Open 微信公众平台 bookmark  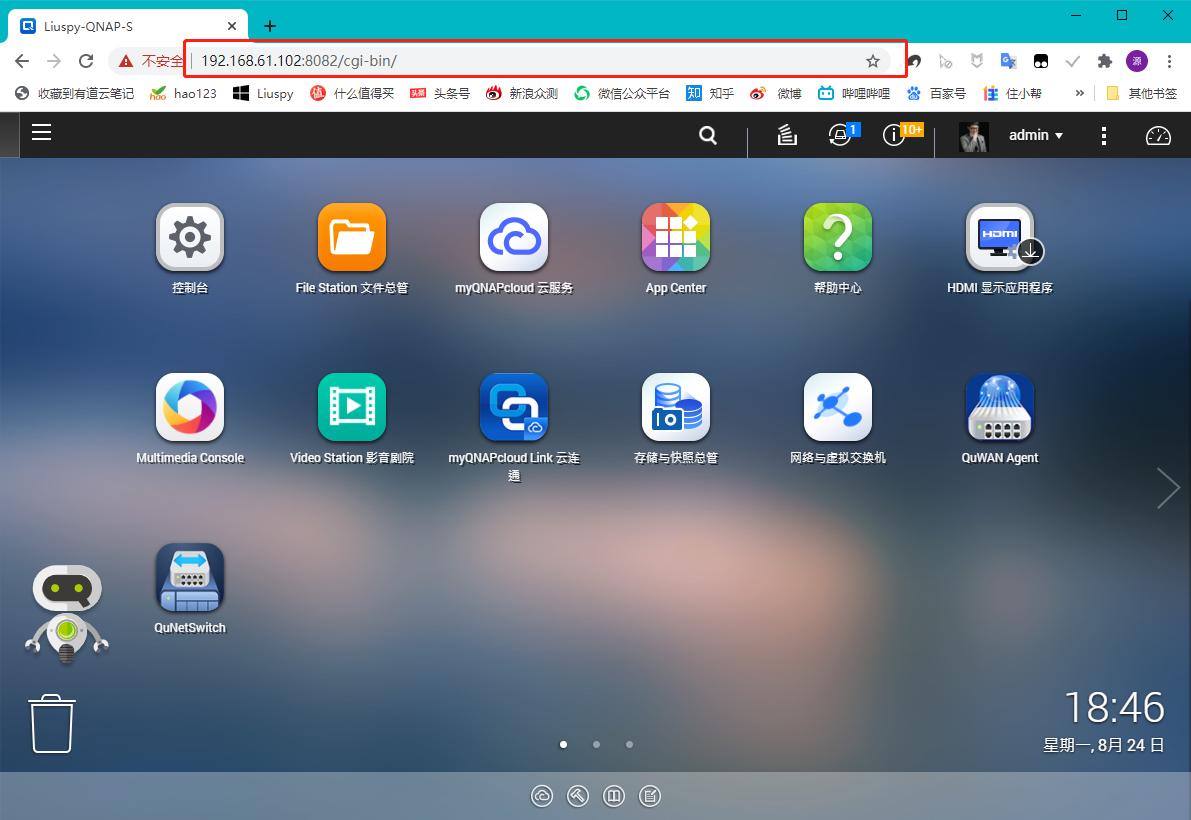(622, 93)
